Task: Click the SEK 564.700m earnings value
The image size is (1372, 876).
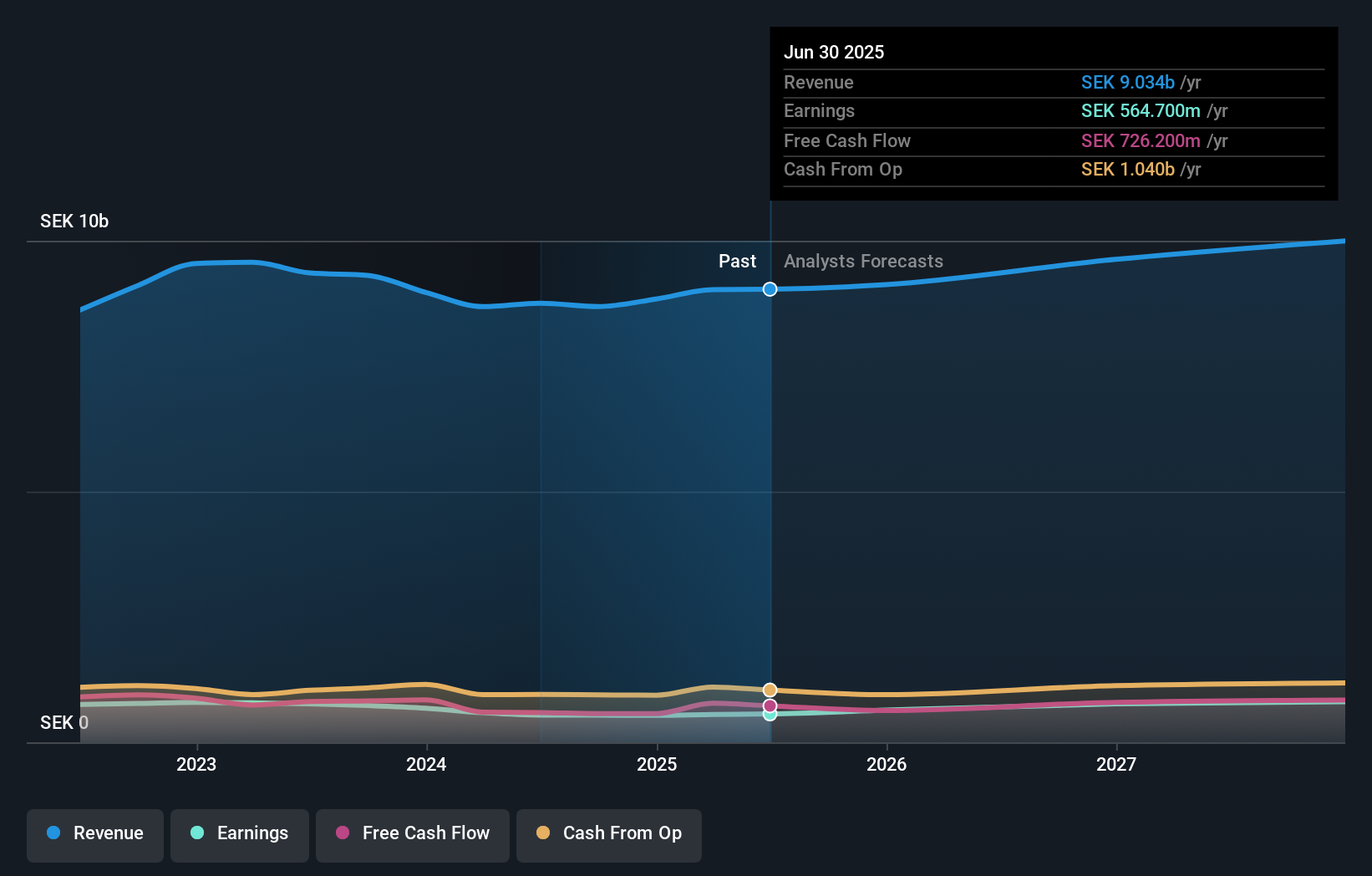Action: 1141,110
